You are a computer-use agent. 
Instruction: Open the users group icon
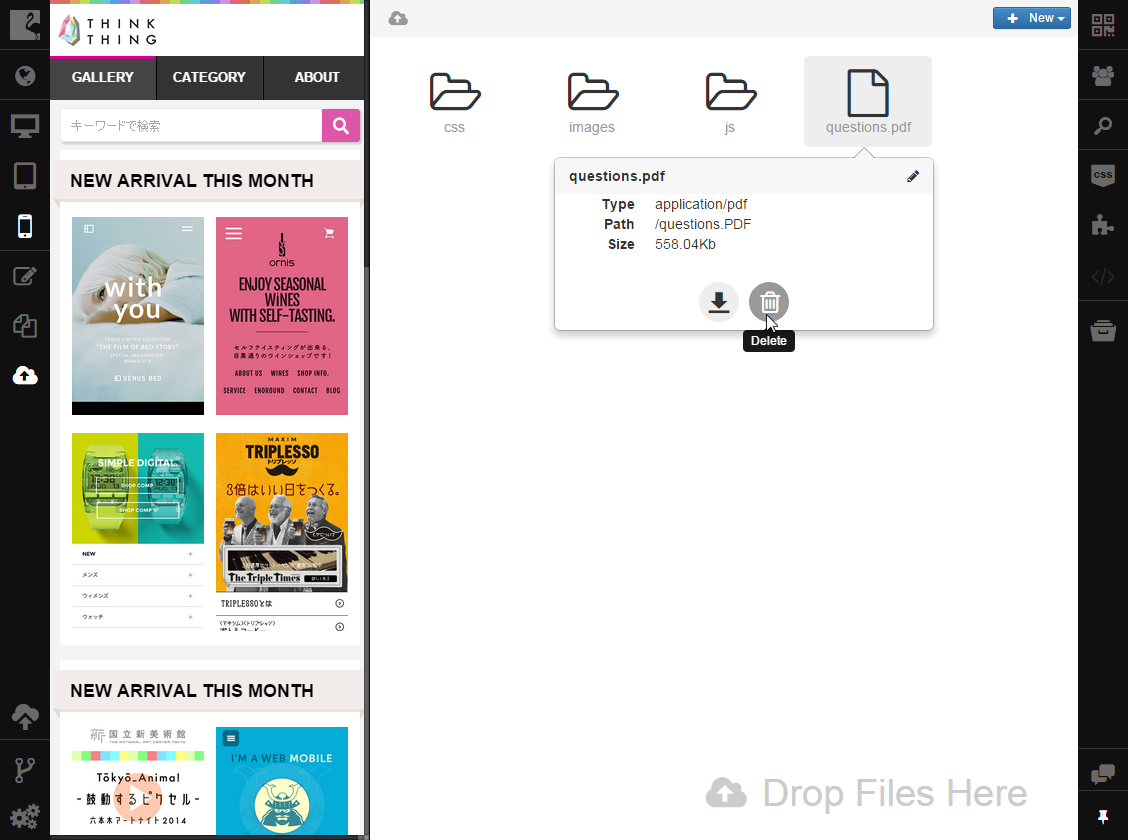pyautogui.click(x=1103, y=76)
